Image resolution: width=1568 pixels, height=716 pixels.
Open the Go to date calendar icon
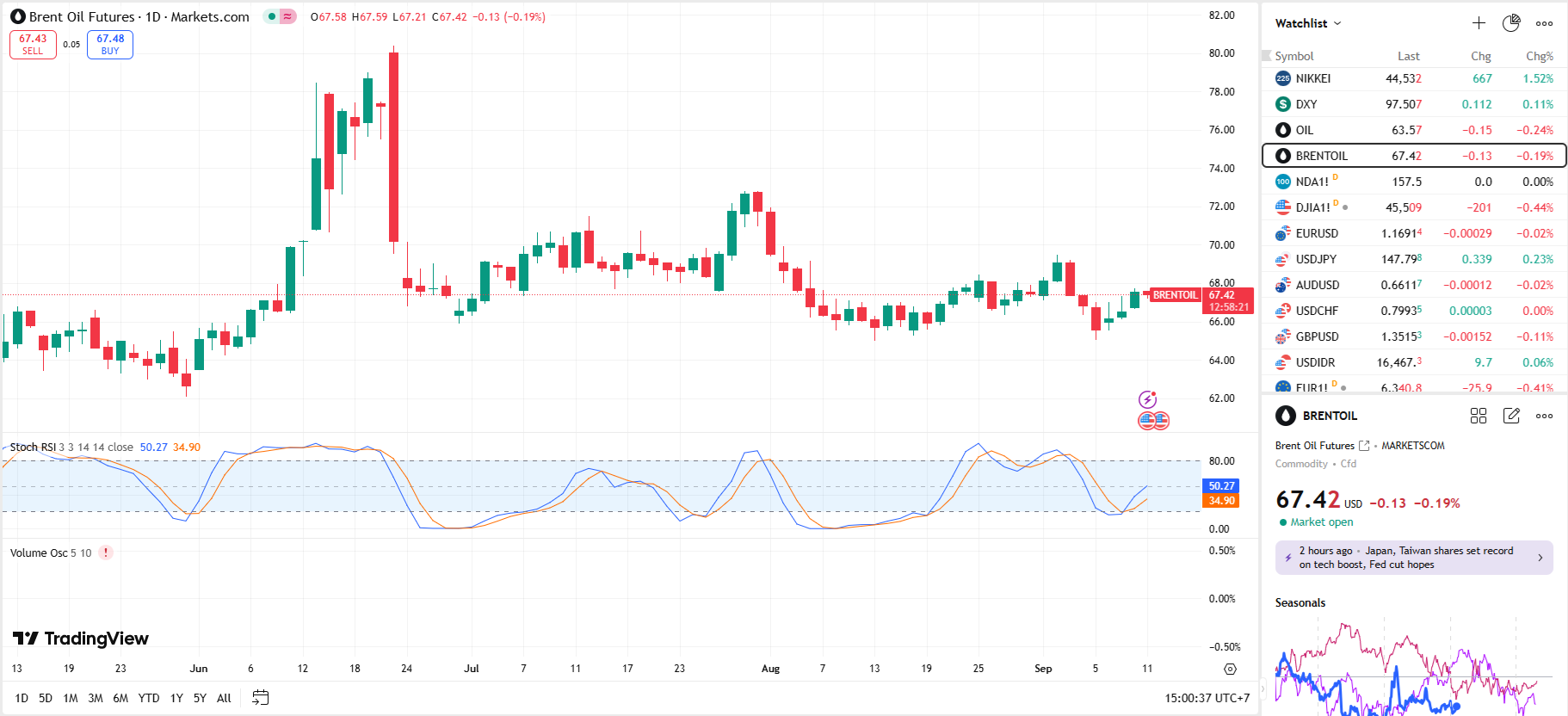coord(261,698)
